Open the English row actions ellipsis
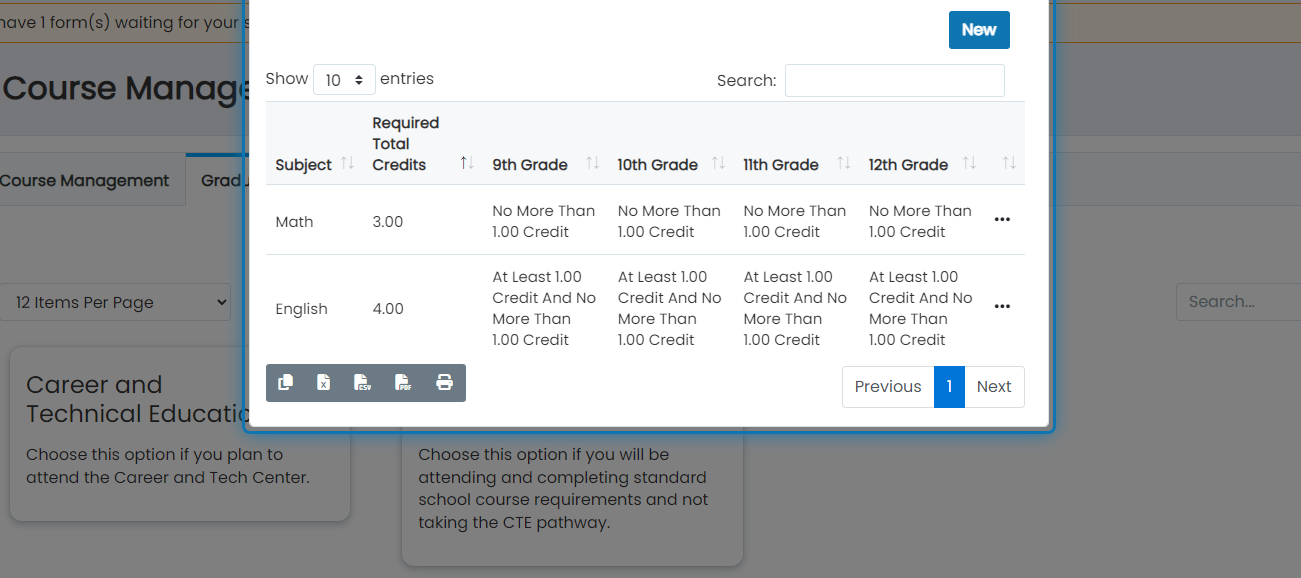Screen dimensions: 1301x578 pyautogui.click(x=1002, y=307)
